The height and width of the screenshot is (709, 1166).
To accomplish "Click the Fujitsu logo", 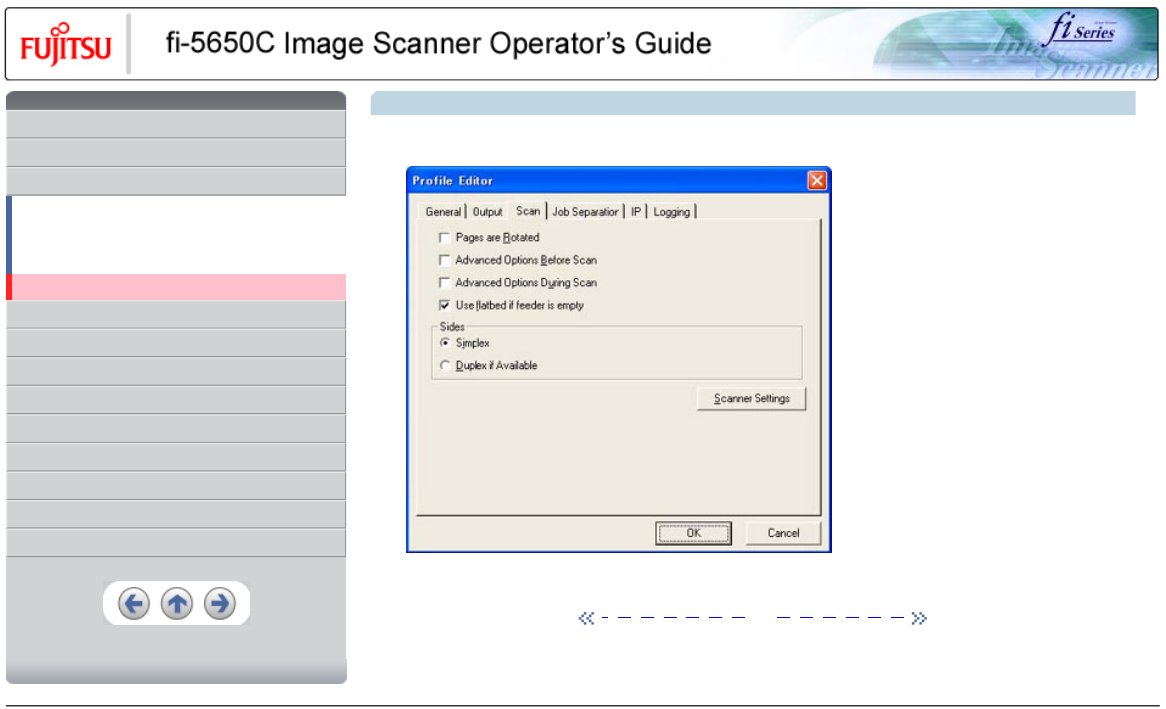I will tap(65, 44).
